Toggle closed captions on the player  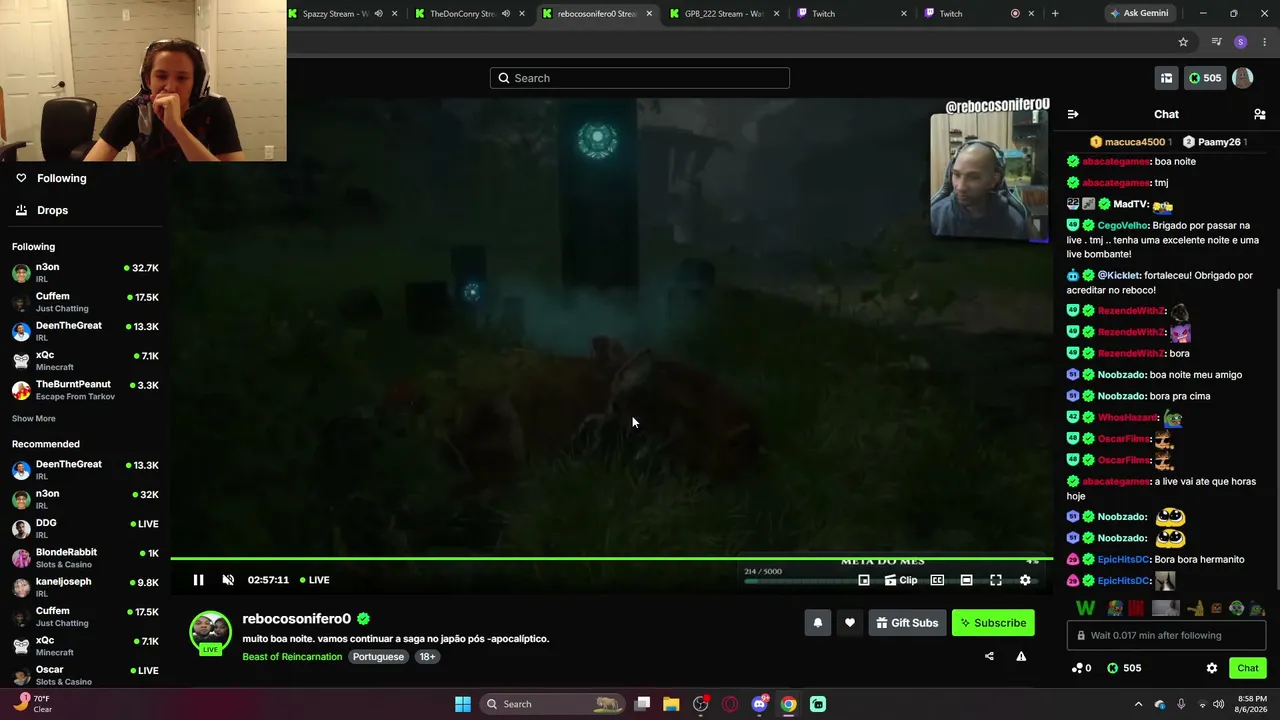[937, 580]
